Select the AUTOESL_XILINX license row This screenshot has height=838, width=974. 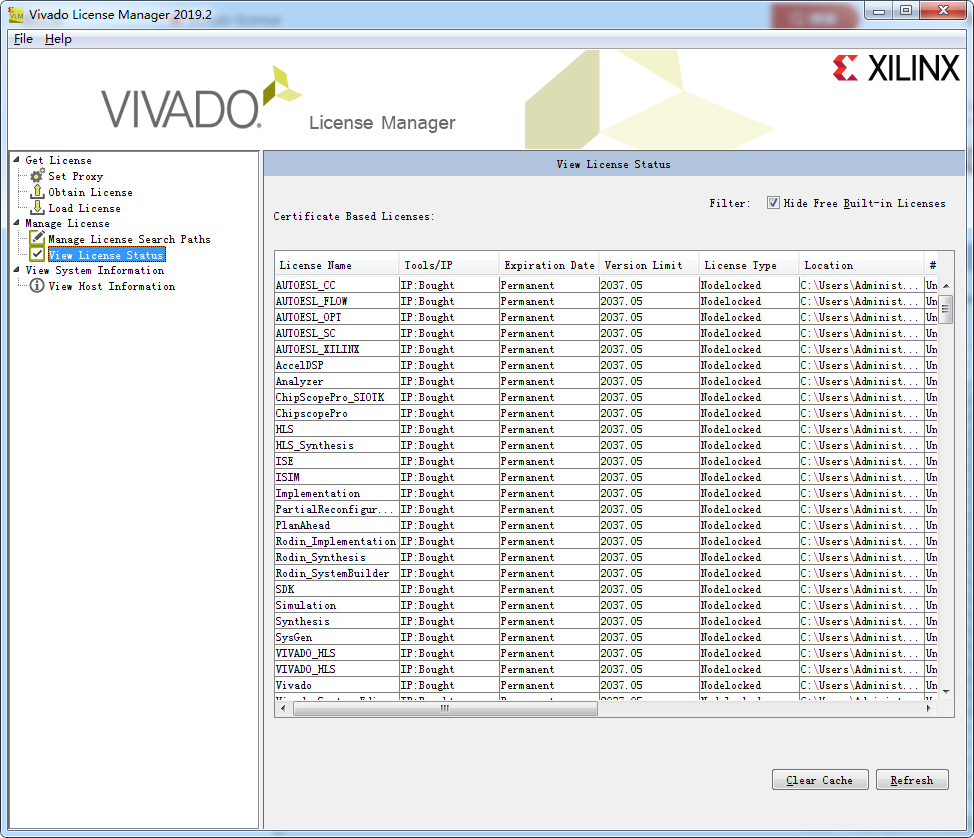(606, 349)
